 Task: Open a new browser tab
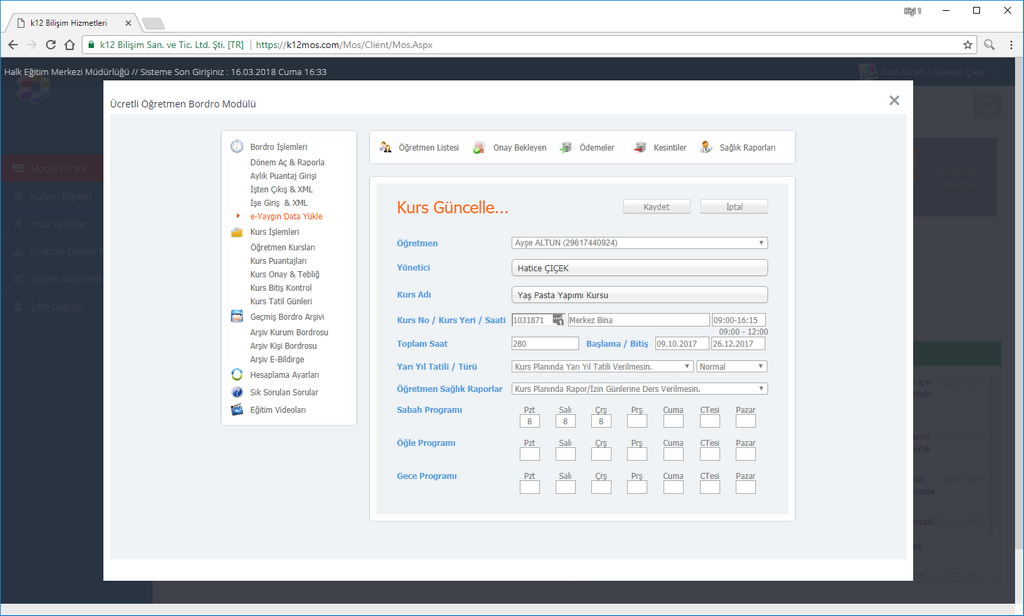pyautogui.click(x=153, y=24)
